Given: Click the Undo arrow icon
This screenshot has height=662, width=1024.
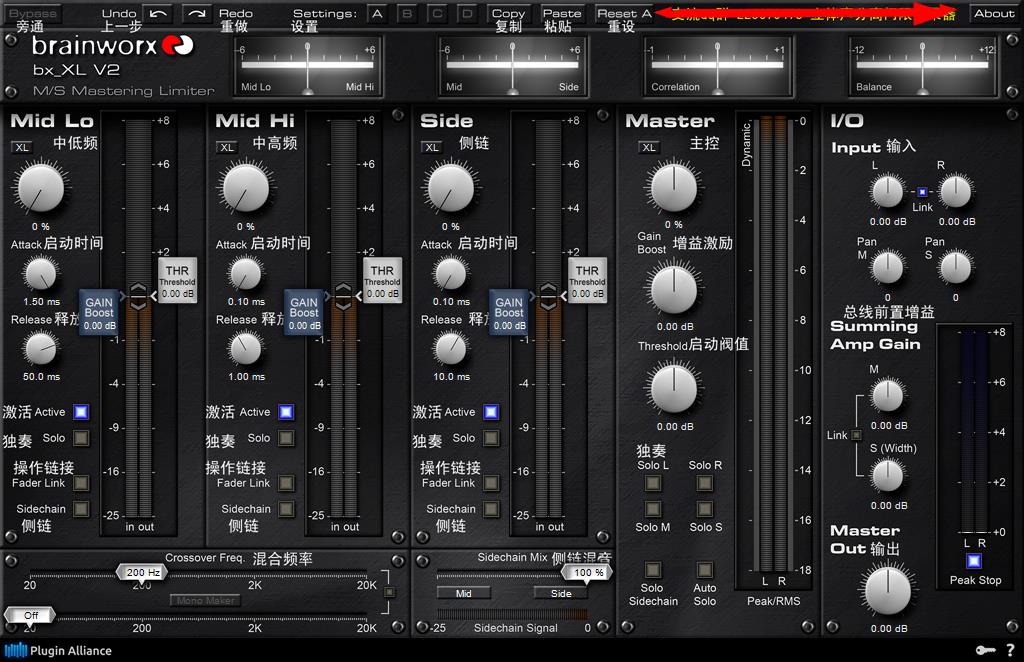Looking at the screenshot, I should tap(158, 14).
